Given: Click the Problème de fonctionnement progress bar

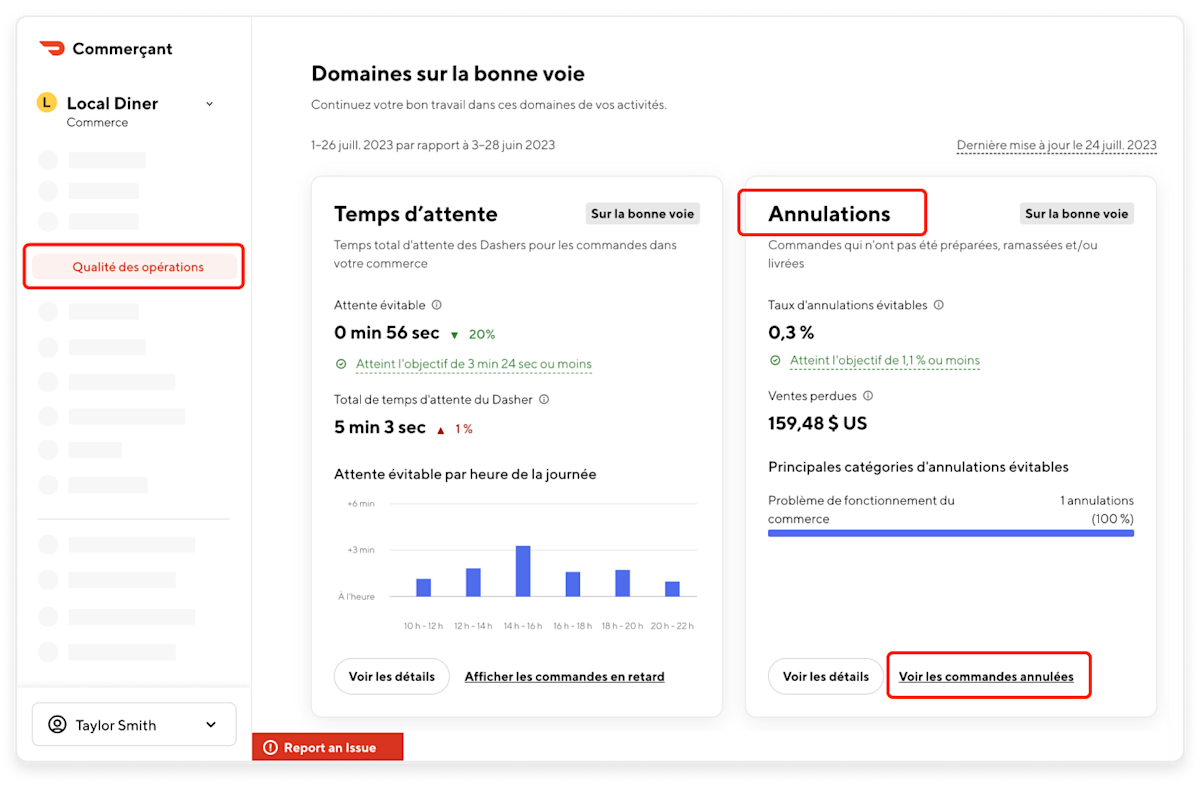Looking at the screenshot, I should click(951, 533).
